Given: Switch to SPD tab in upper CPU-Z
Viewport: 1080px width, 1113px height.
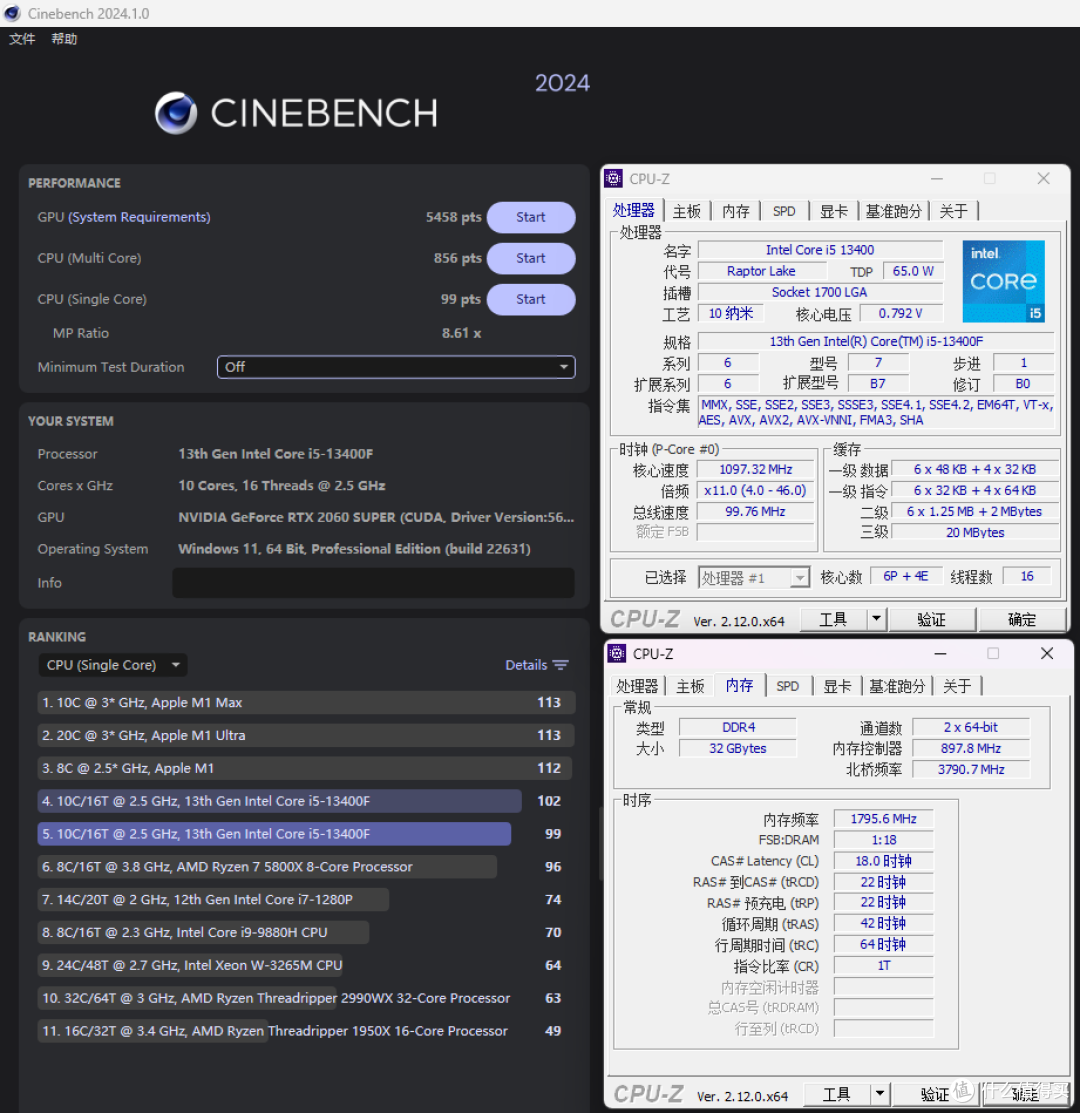Looking at the screenshot, I should pyautogui.click(x=784, y=212).
